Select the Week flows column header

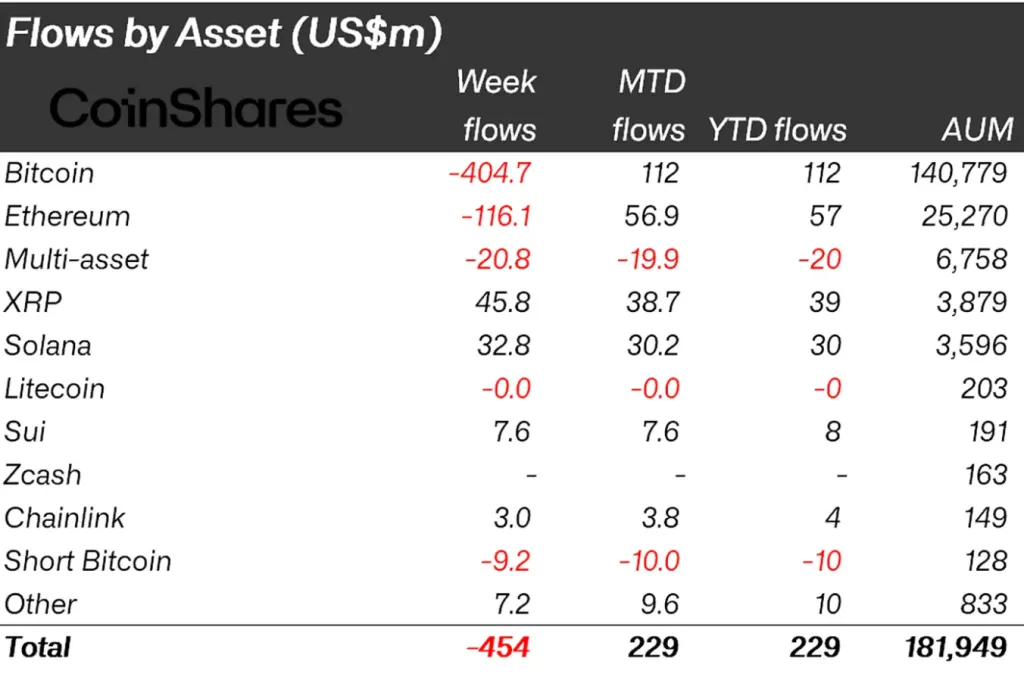tap(496, 105)
